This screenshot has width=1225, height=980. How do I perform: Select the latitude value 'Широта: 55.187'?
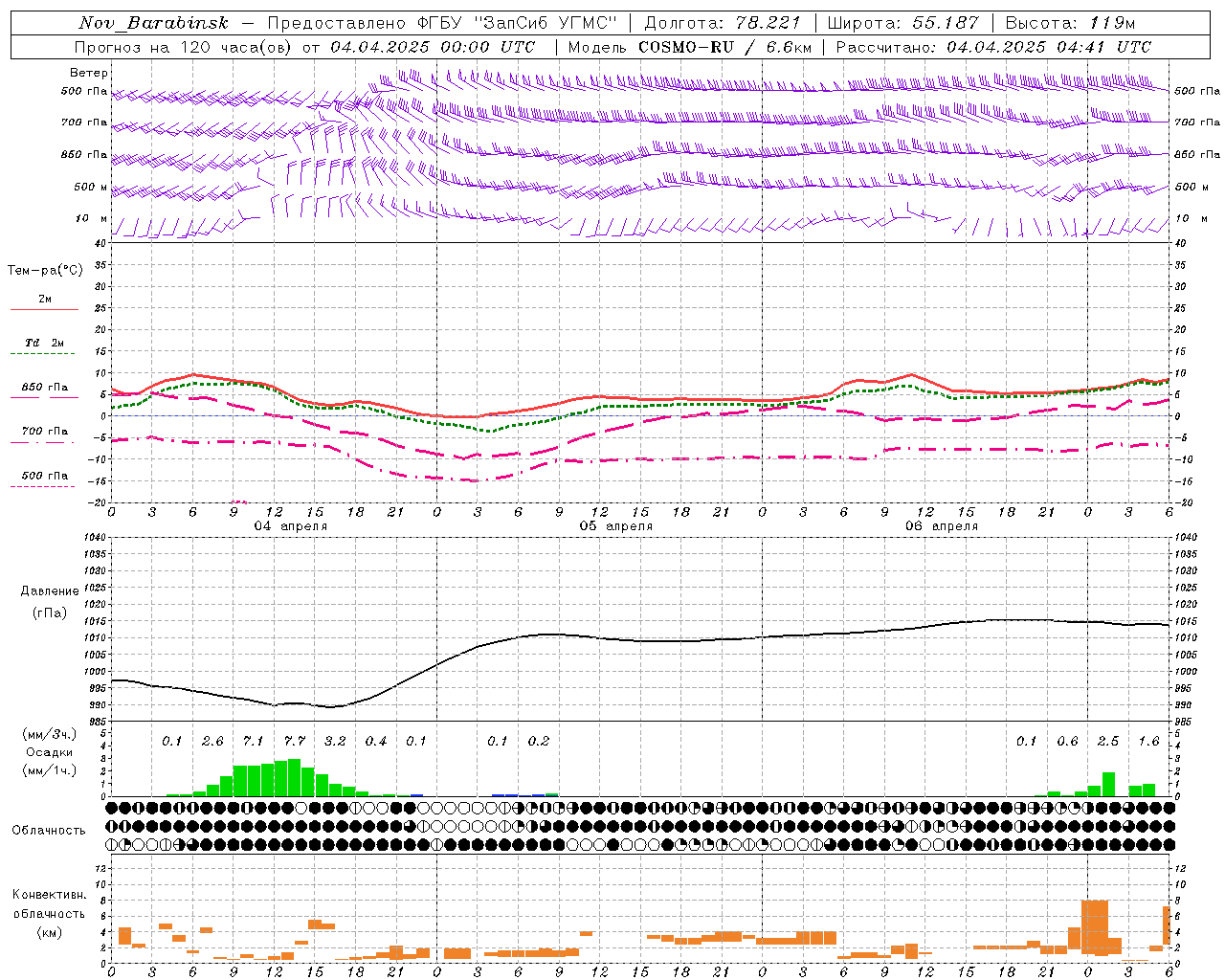(x=903, y=23)
